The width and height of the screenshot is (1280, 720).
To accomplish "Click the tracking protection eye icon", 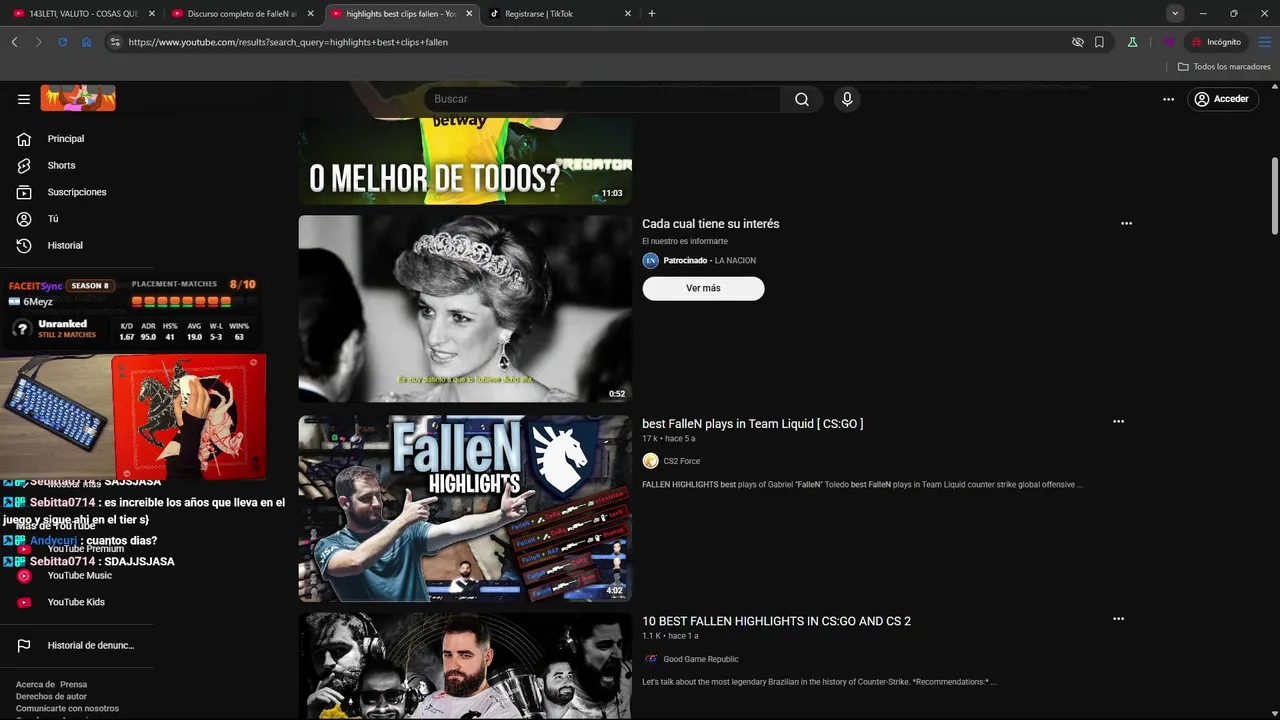I will (1077, 42).
